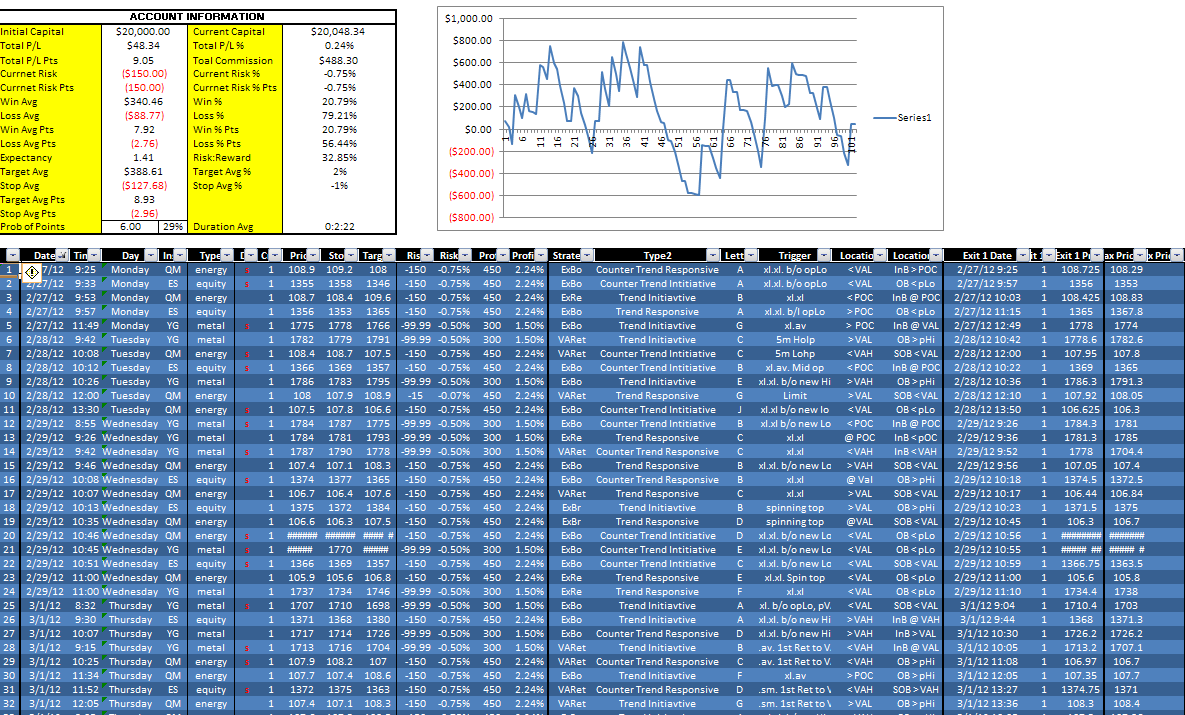1185x715 pixels.
Task: Select the Loss % value 79.21%
Action: tap(338, 116)
